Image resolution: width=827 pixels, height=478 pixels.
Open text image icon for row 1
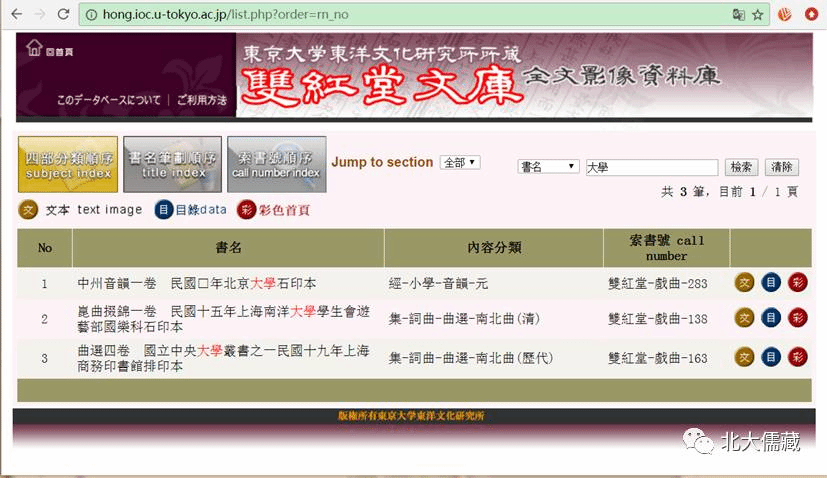point(745,284)
